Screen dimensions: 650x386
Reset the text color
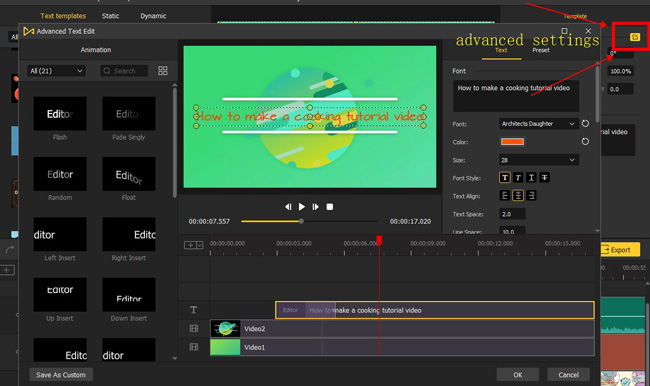click(585, 142)
